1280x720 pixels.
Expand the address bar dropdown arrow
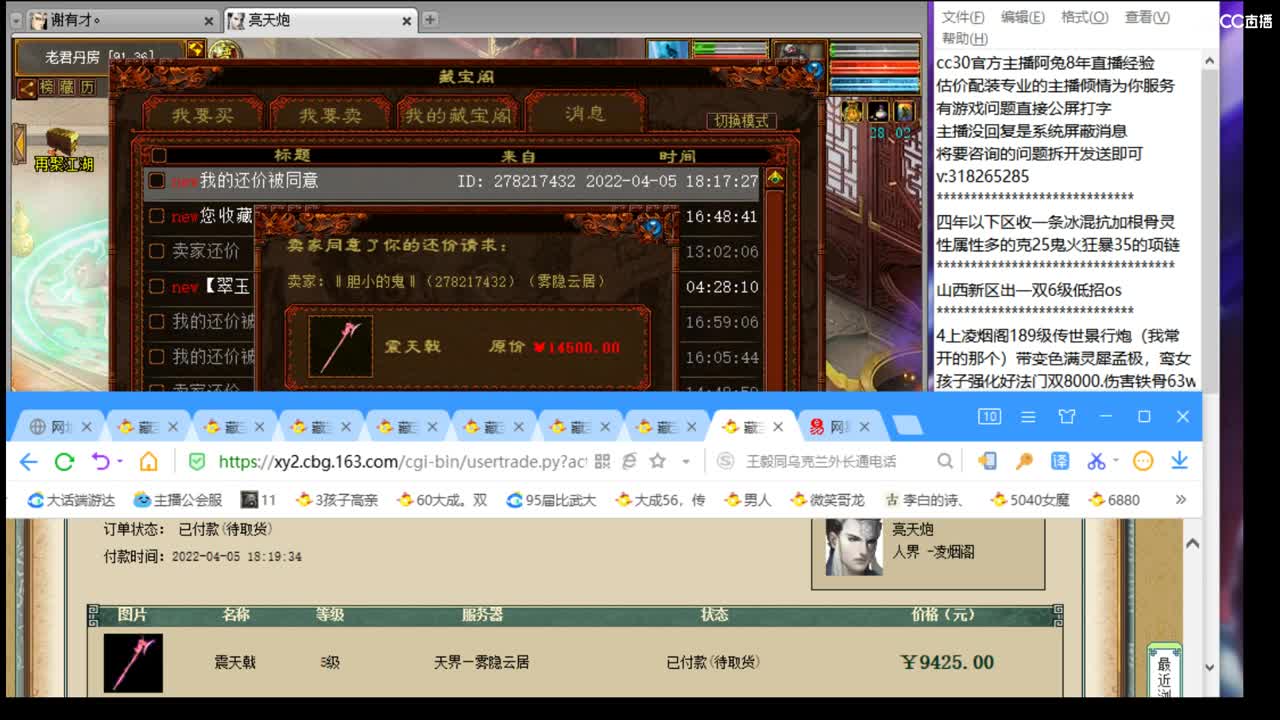pos(686,461)
